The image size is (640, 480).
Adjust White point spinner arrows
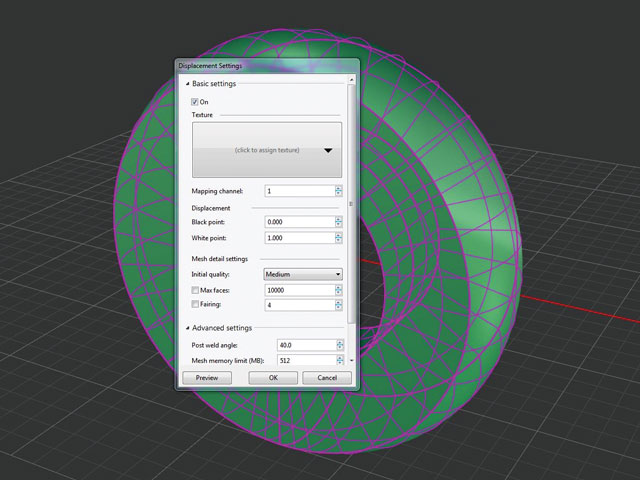tap(338, 238)
